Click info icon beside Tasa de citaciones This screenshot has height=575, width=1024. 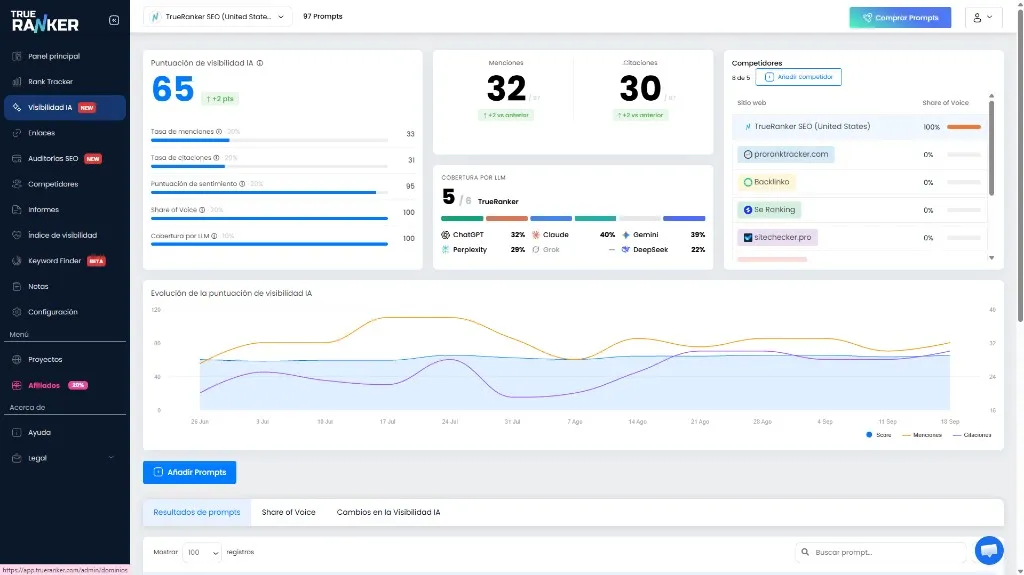click(216, 157)
